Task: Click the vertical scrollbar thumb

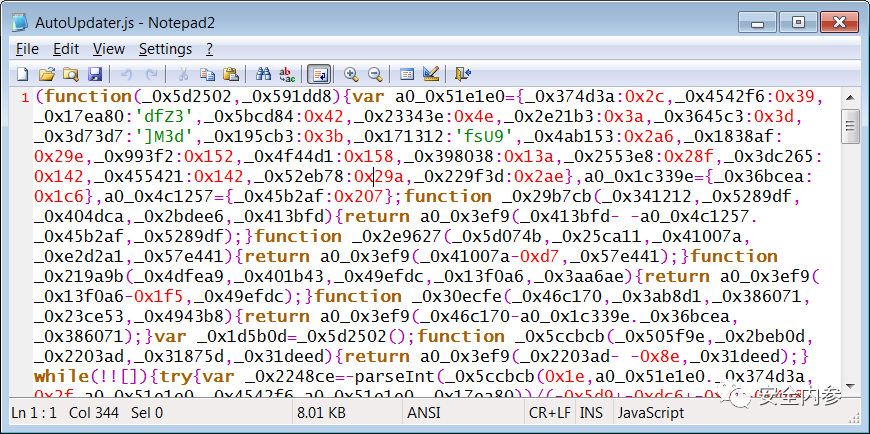Action: (x=849, y=127)
